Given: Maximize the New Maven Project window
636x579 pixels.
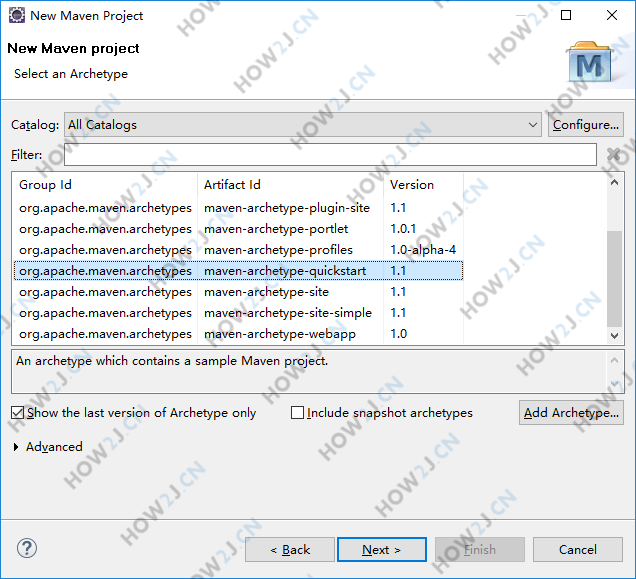Looking at the screenshot, I should point(566,15).
